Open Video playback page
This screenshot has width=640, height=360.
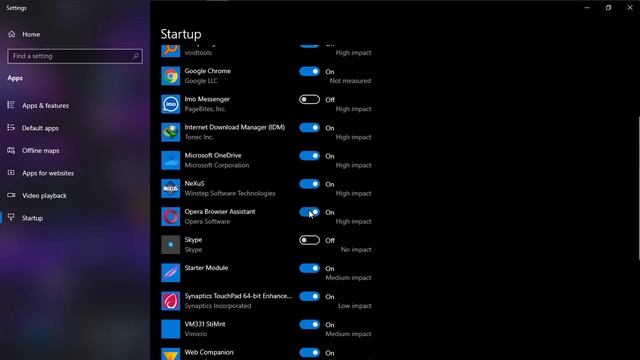(75, 195)
